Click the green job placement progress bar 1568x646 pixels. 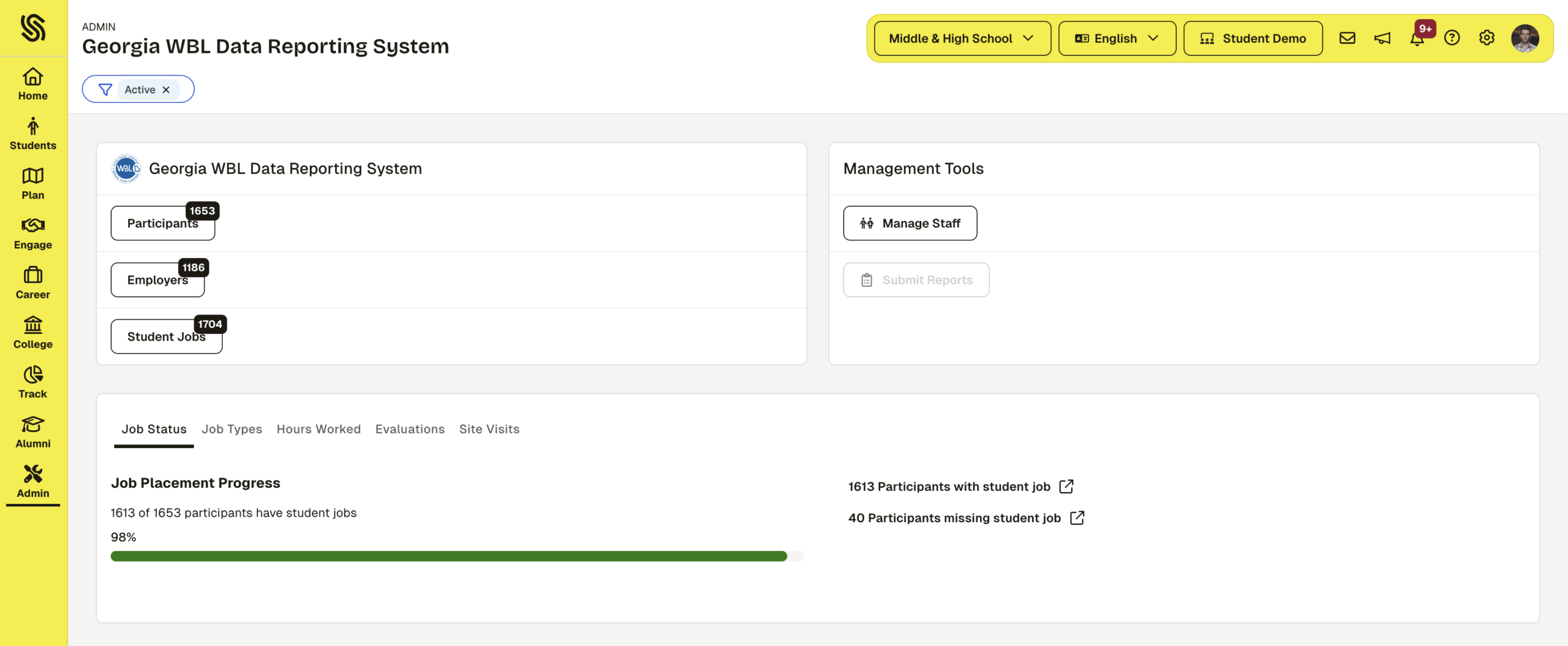448,557
